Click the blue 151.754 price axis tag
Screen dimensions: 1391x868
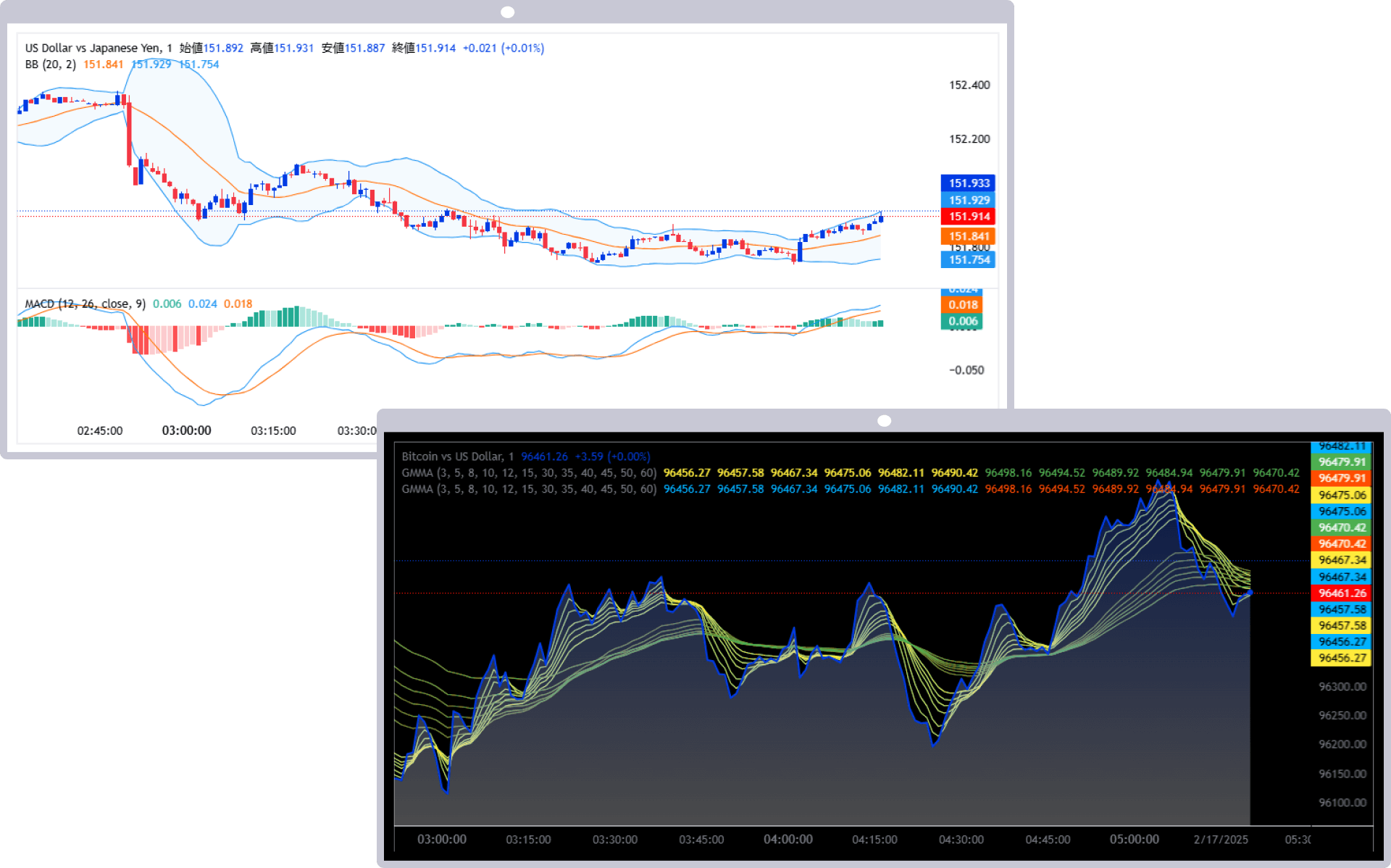coord(968,259)
